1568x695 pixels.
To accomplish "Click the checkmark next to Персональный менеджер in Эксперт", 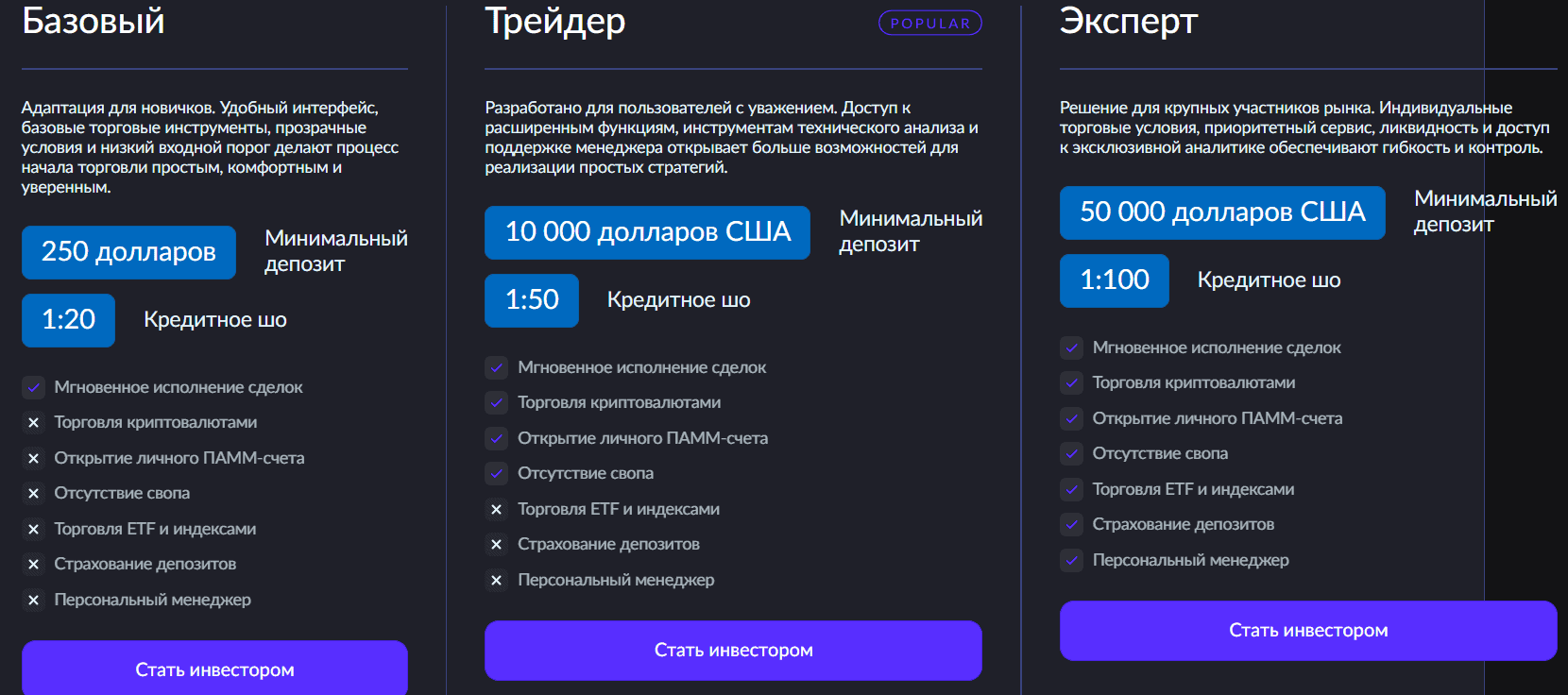I will click(x=1072, y=560).
